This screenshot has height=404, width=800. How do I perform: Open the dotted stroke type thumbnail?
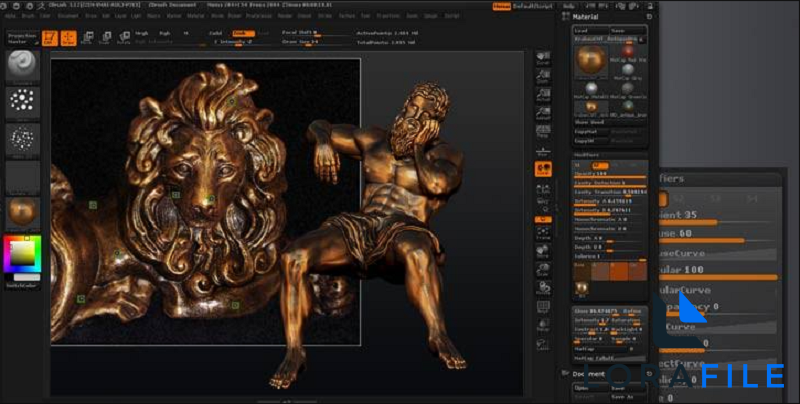(x=22, y=103)
